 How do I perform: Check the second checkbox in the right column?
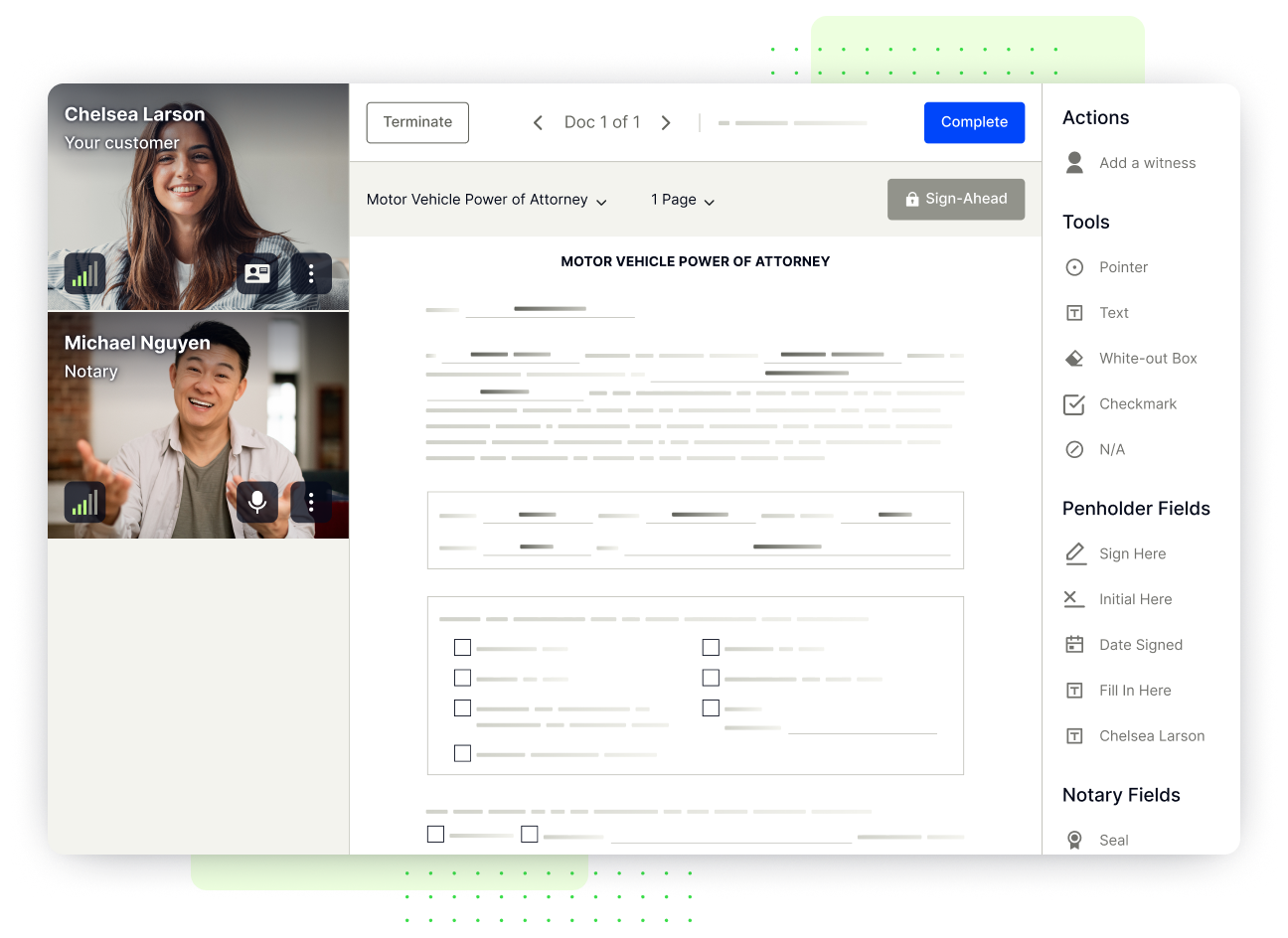click(711, 678)
